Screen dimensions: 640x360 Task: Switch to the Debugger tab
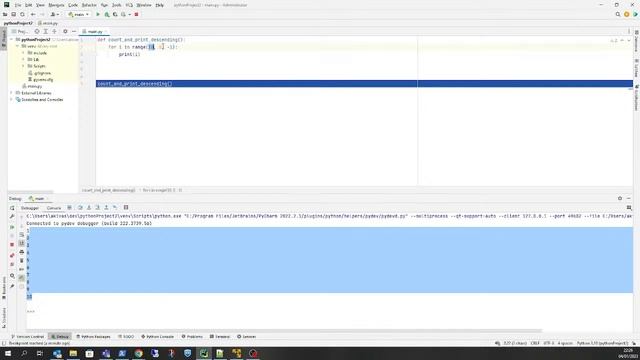[x=30, y=208]
